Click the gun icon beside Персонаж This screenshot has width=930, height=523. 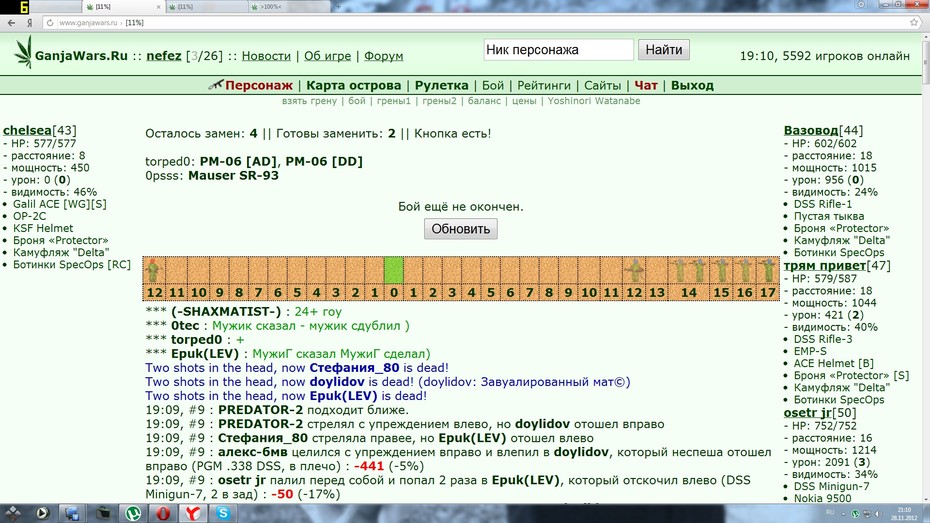tap(216, 85)
